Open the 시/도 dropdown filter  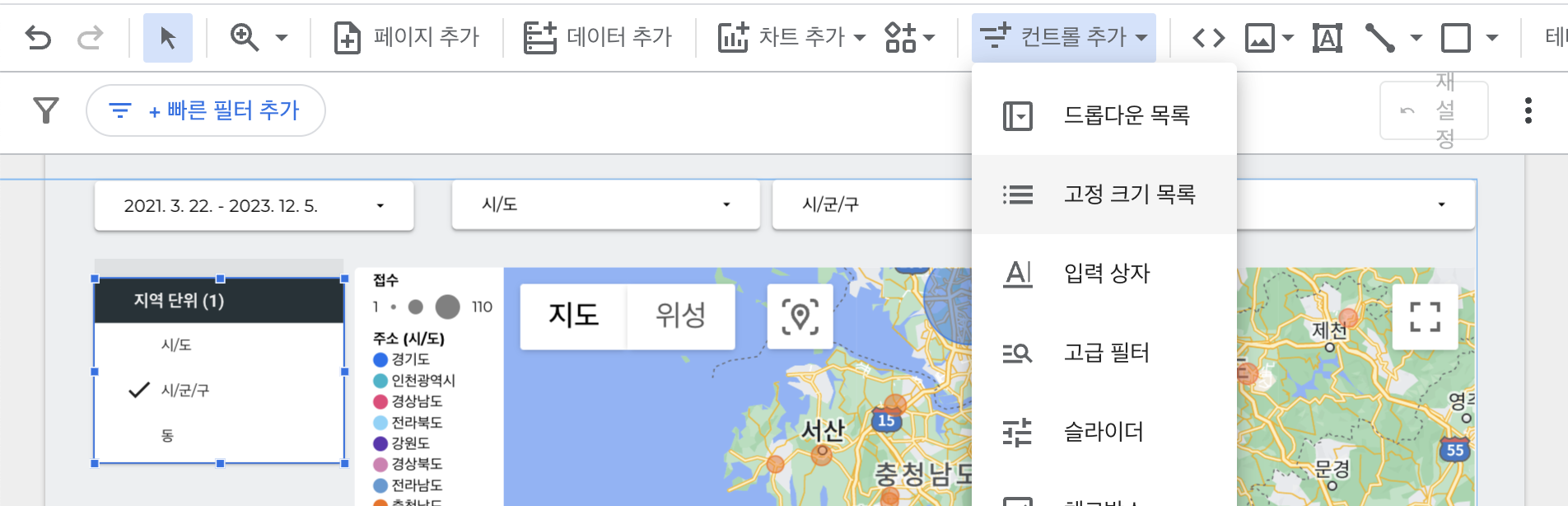point(605,204)
